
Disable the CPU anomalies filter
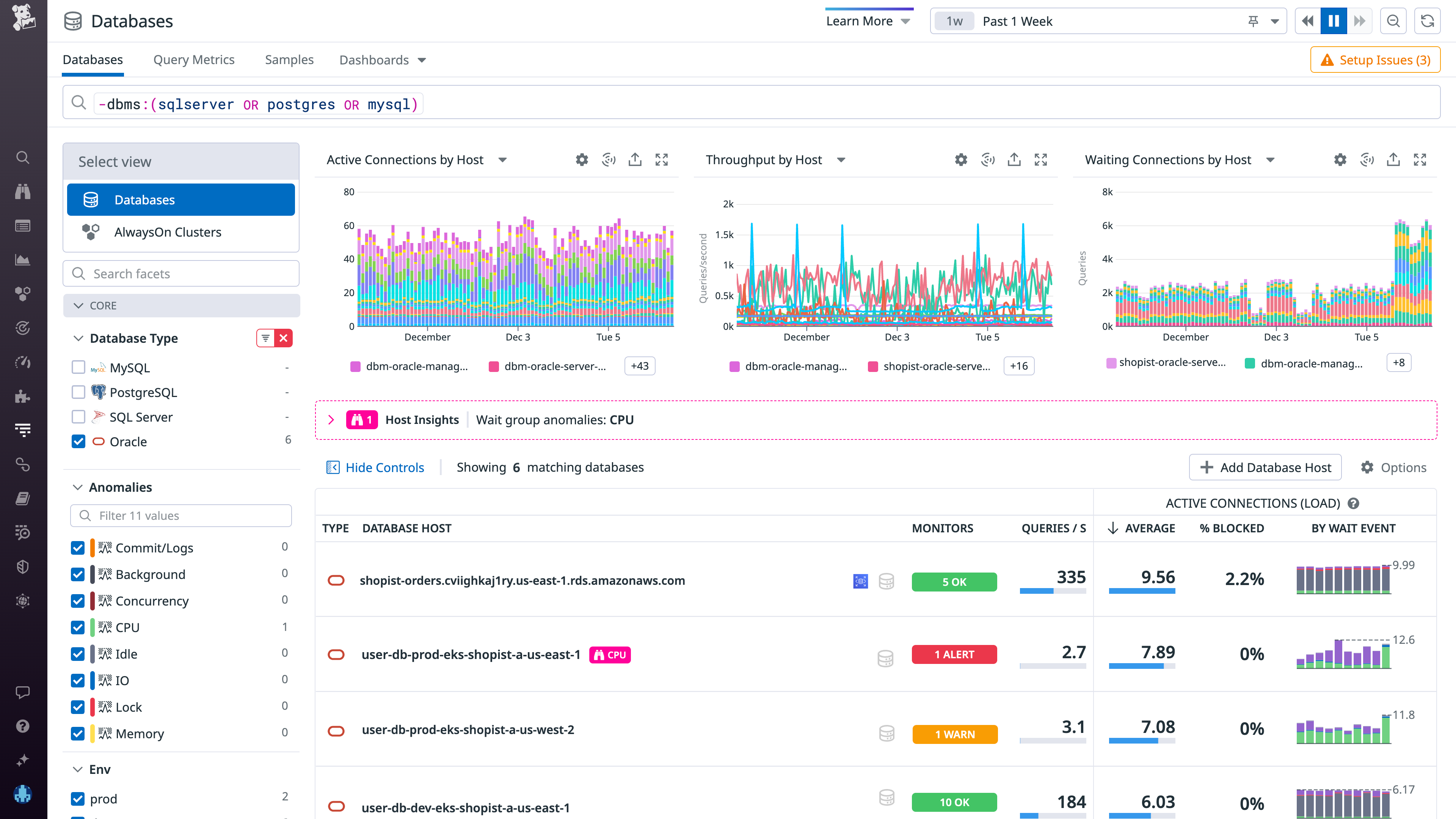[78, 628]
